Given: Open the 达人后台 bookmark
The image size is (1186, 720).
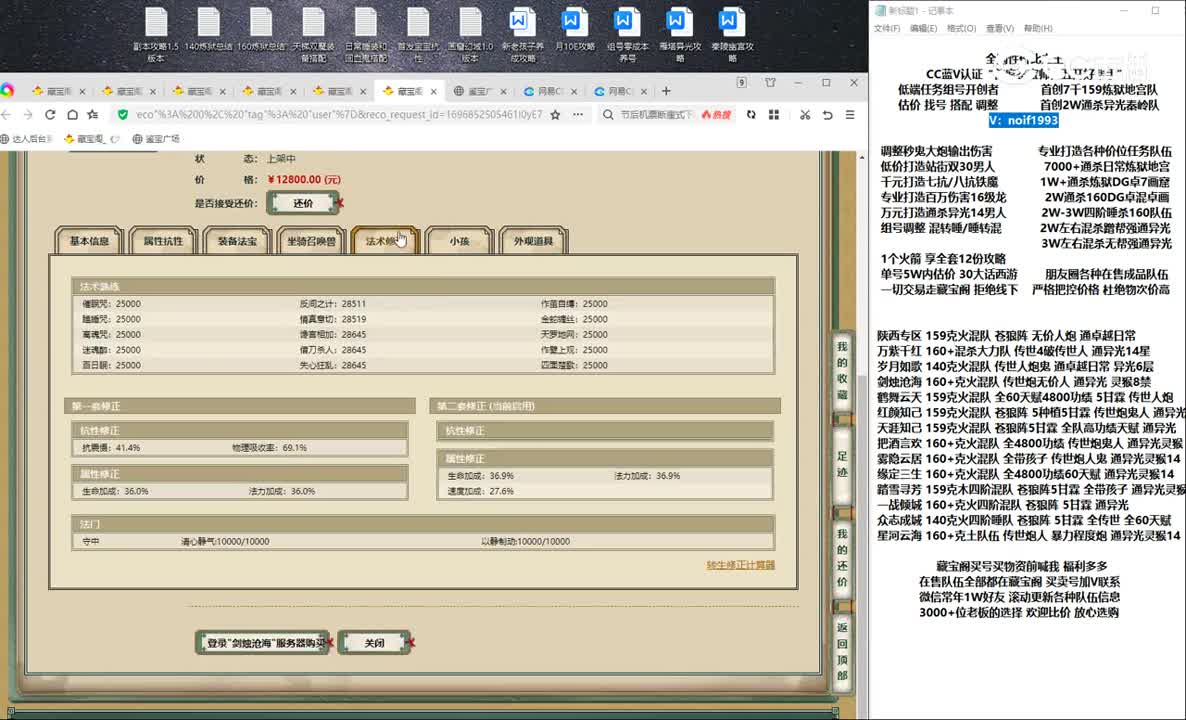Looking at the screenshot, I should coord(26,139).
